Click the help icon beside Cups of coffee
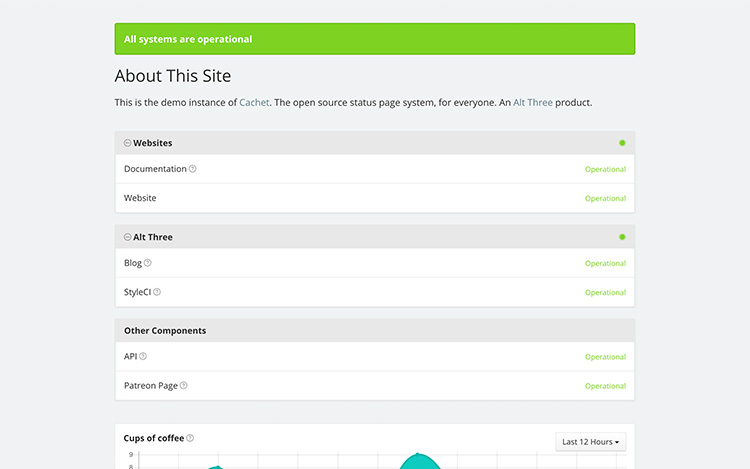750x469 pixels. tap(190, 438)
